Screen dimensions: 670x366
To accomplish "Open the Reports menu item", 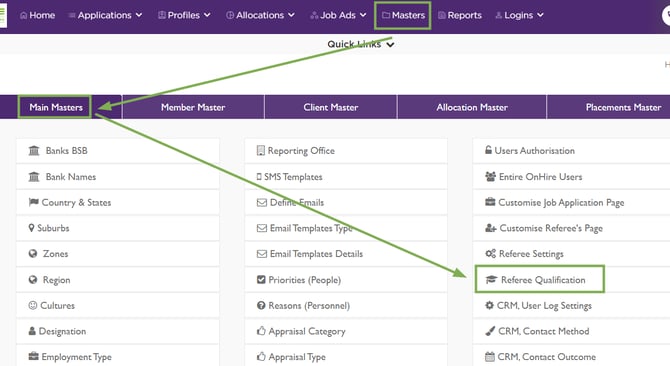I will pyautogui.click(x=460, y=15).
